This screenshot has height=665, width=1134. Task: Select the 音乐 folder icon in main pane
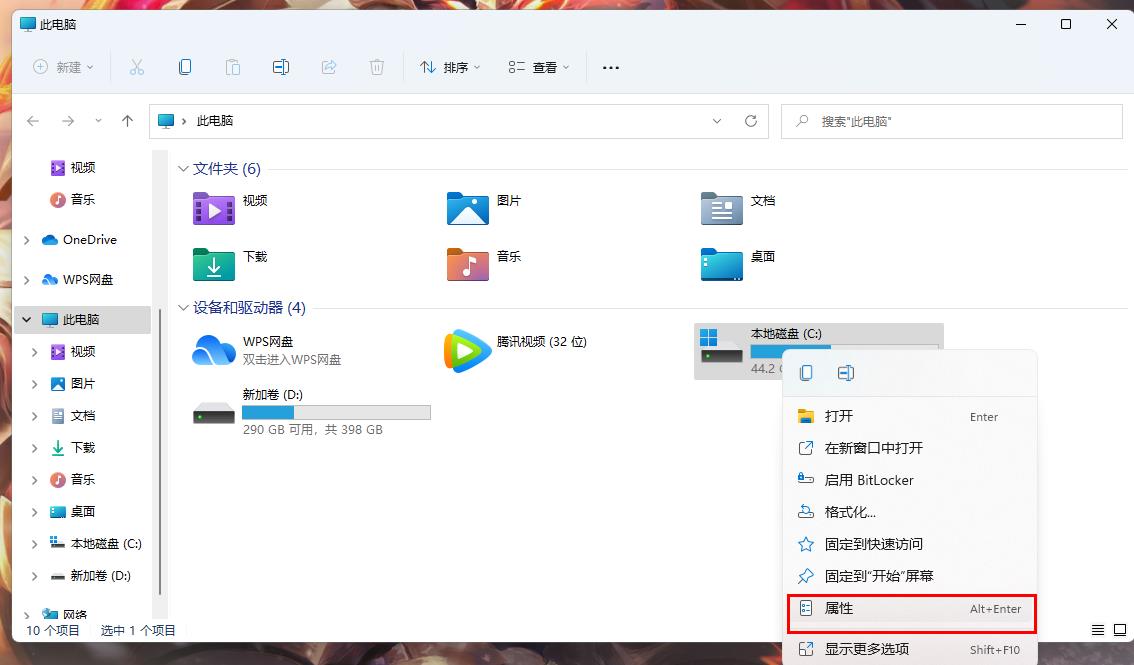click(x=468, y=264)
